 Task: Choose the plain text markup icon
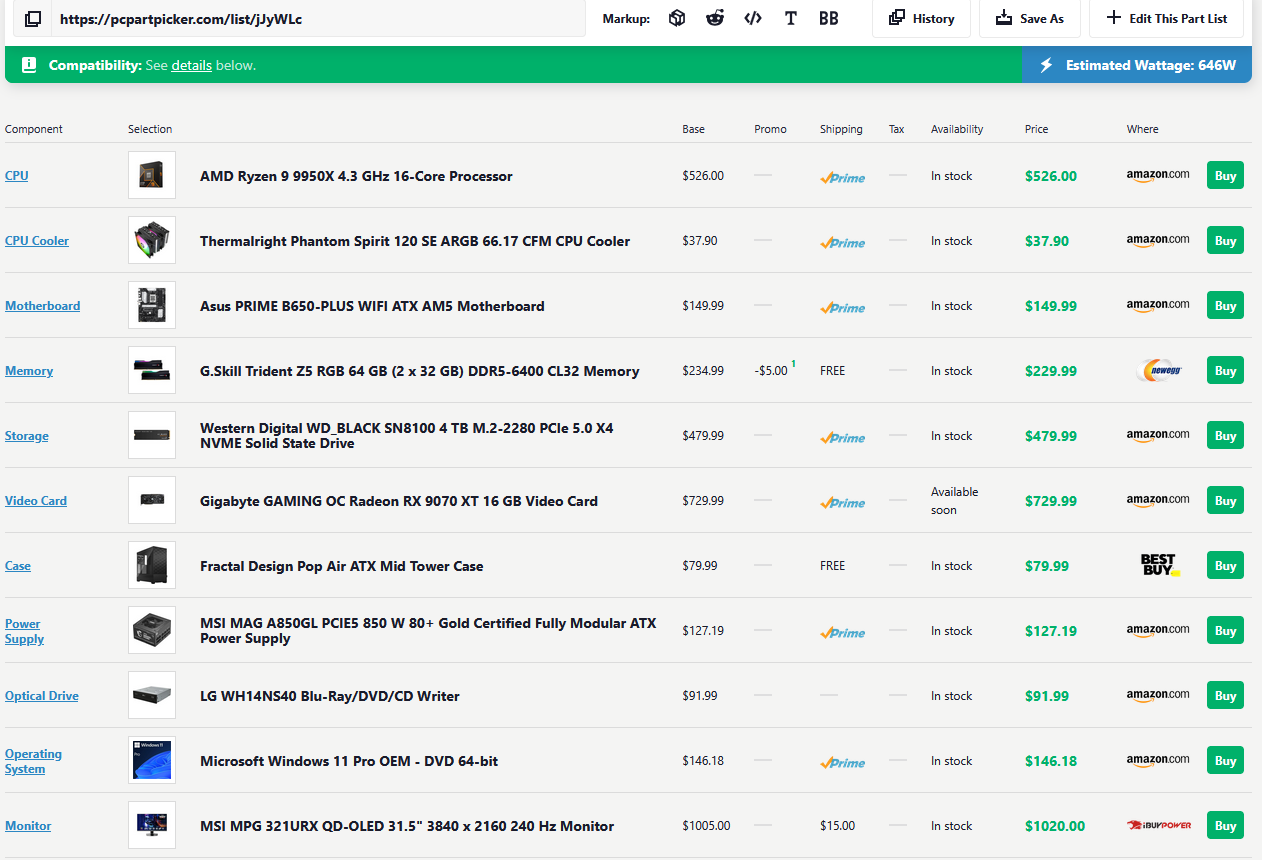791,18
